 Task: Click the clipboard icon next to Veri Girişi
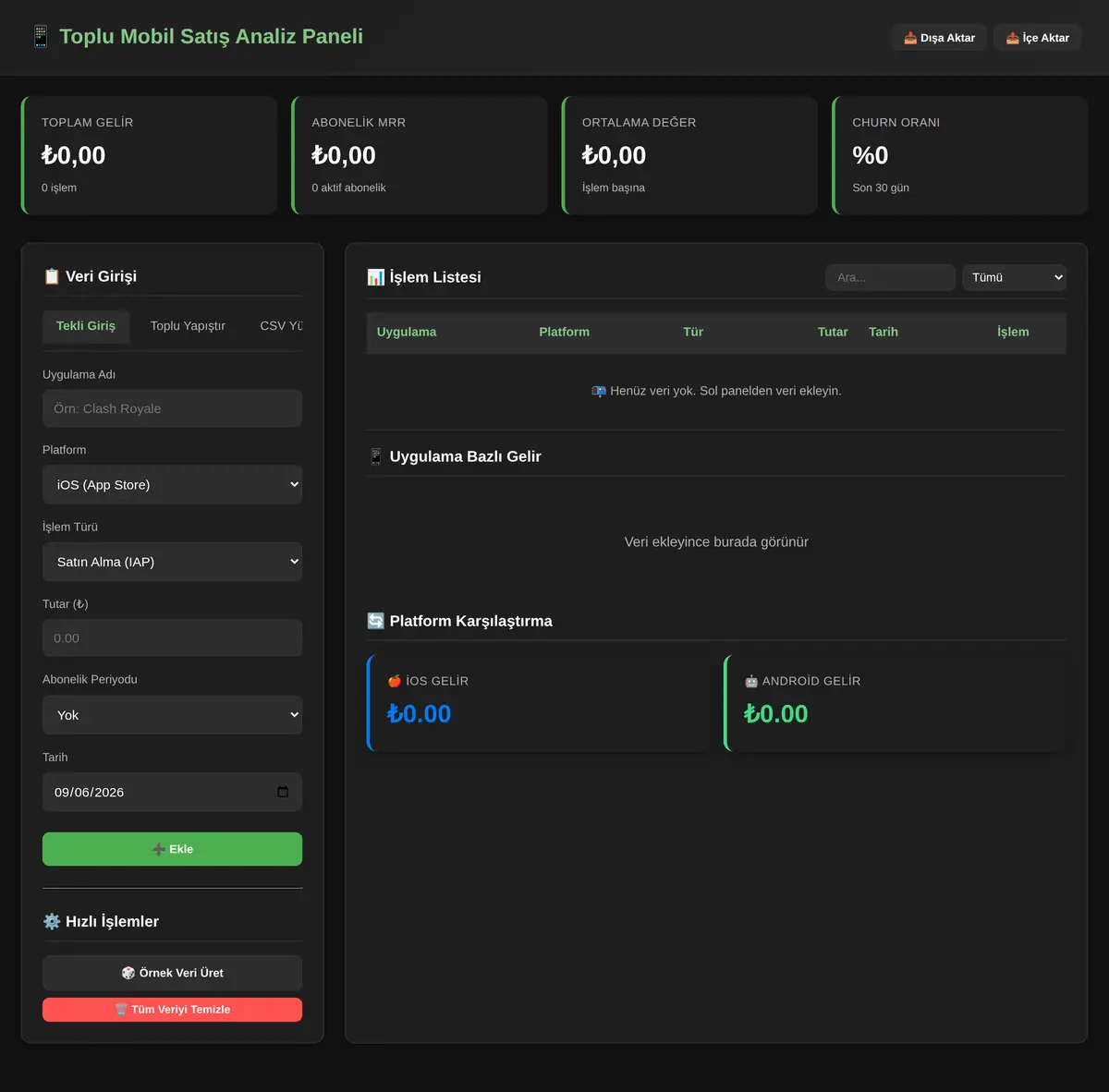pyautogui.click(x=52, y=276)
